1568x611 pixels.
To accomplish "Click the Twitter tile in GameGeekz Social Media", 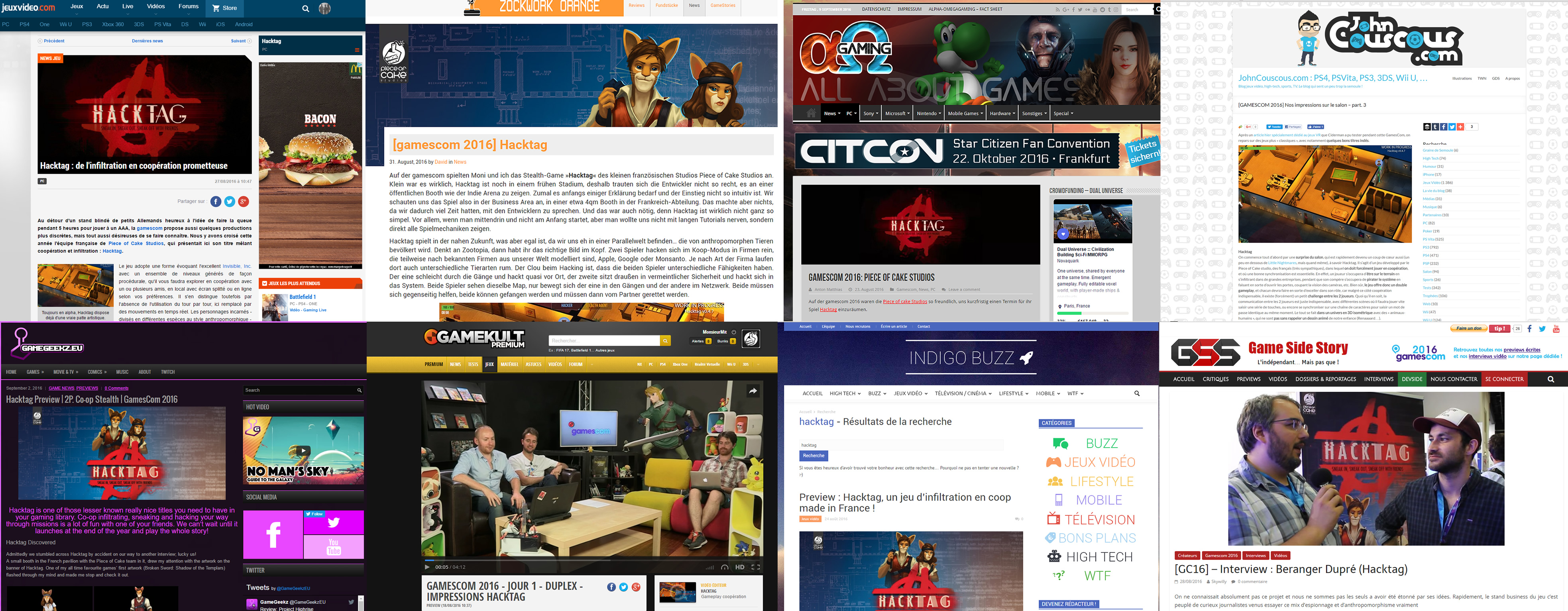I will click(334, 522).
